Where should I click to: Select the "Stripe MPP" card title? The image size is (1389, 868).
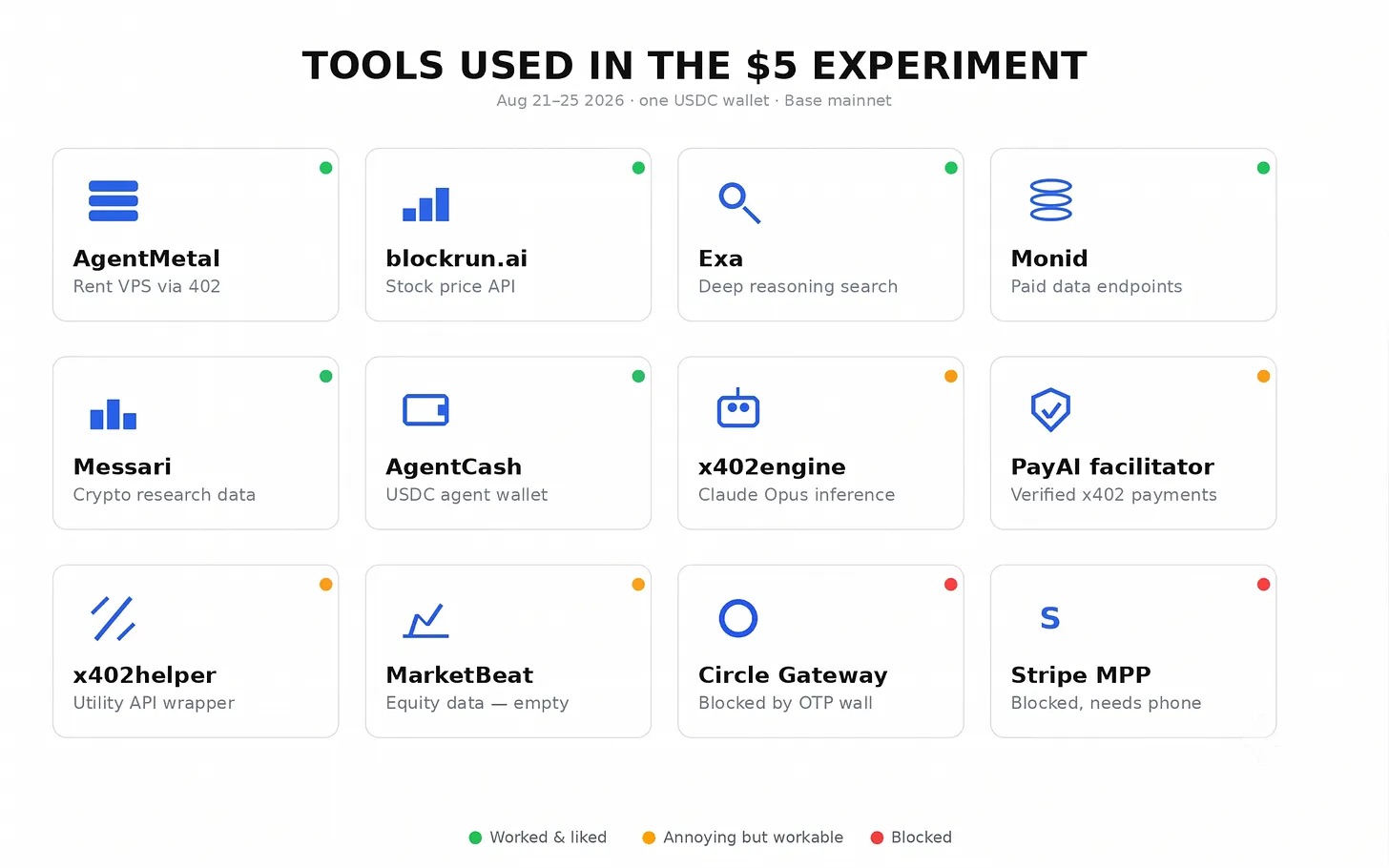[1082, 675]
